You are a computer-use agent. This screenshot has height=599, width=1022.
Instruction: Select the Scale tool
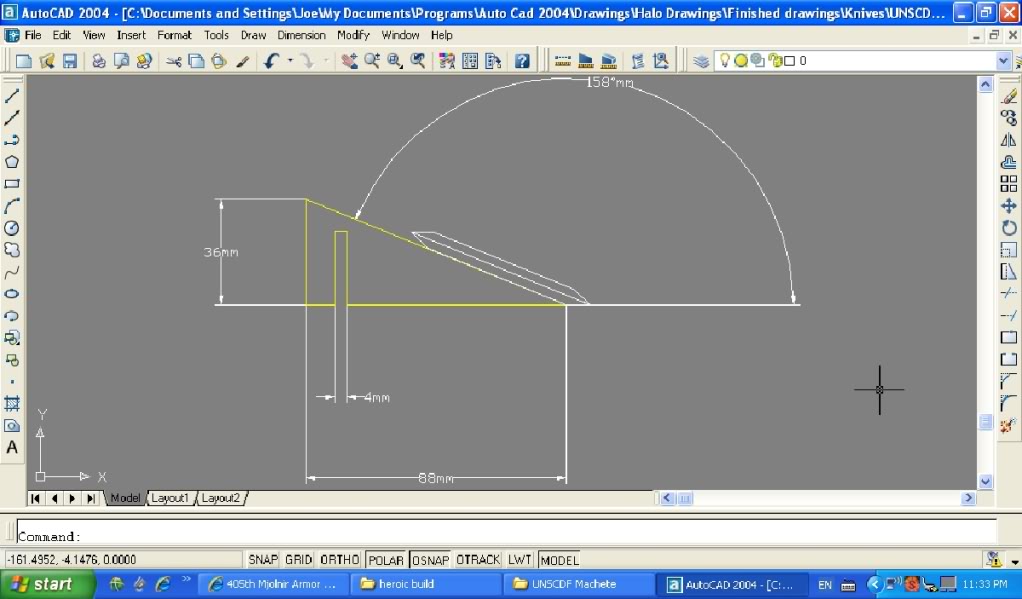1009,250
